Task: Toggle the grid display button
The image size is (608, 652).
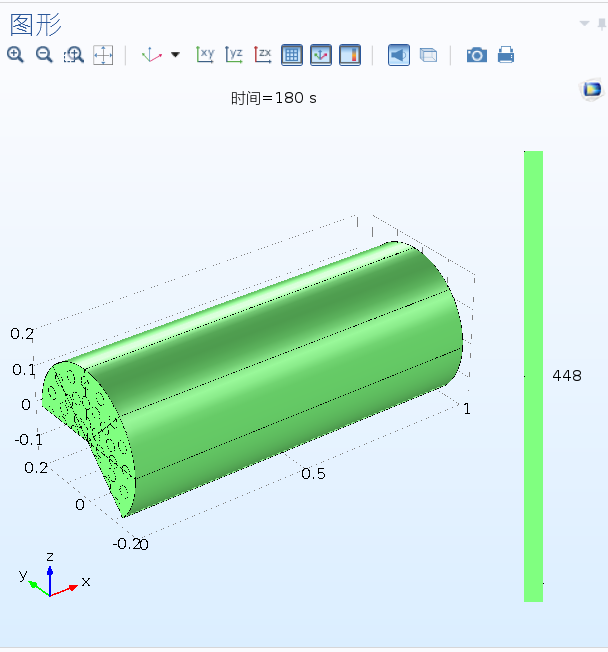Action: coord(292,55)
